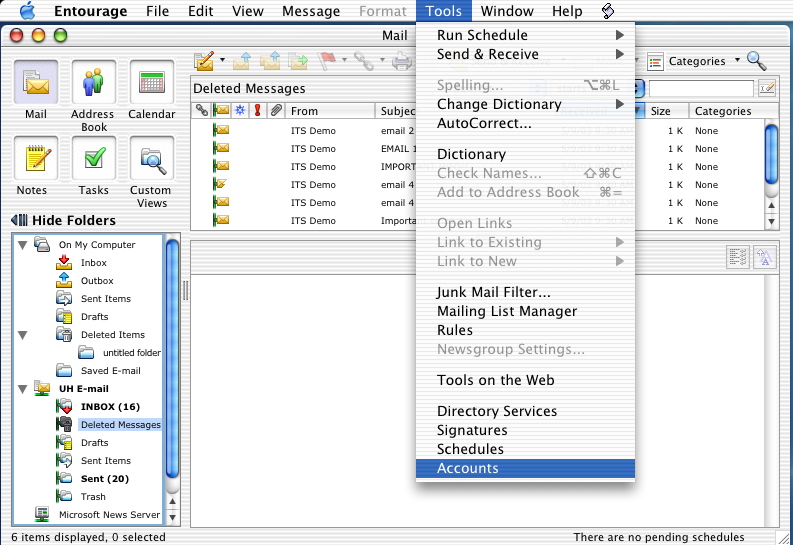The height and width of the screenshot is (545, 793).
Task: Click the Categories list icon
Action: coord(655,62)
